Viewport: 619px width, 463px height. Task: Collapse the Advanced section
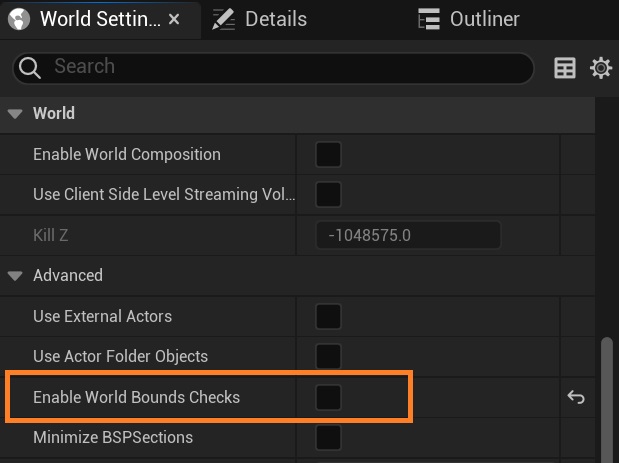point(15,275)
